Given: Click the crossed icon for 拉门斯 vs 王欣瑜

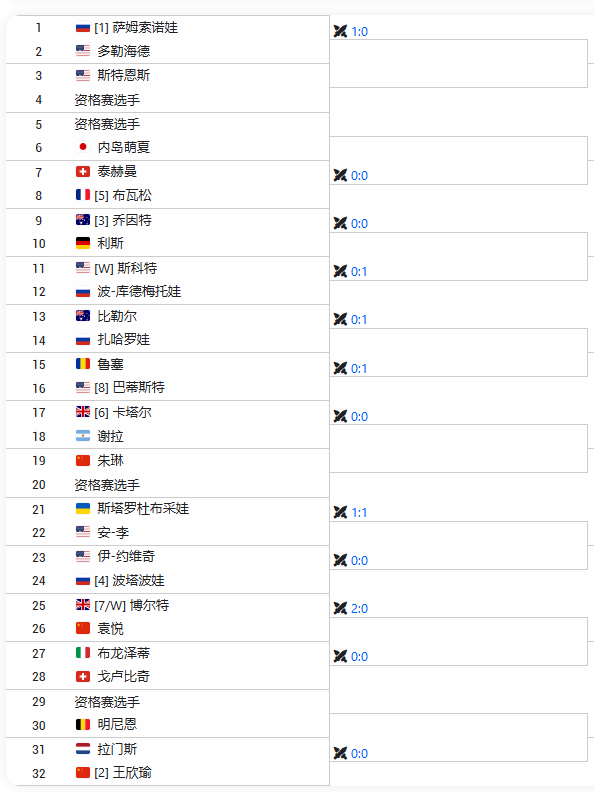Looking at the screenshot, I should click(x=340, y=753).
